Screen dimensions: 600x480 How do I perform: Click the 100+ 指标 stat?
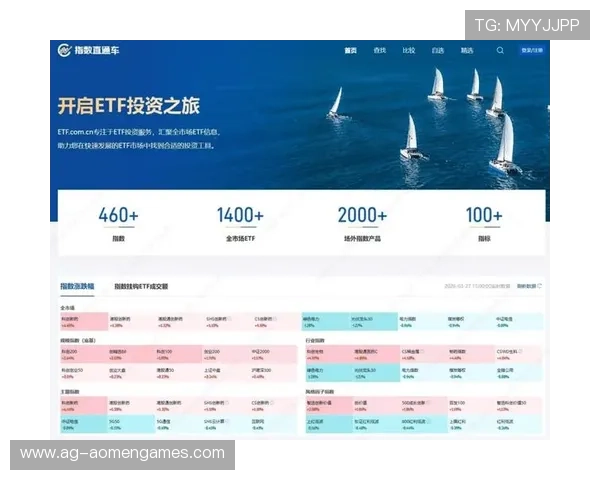[484, 224]
